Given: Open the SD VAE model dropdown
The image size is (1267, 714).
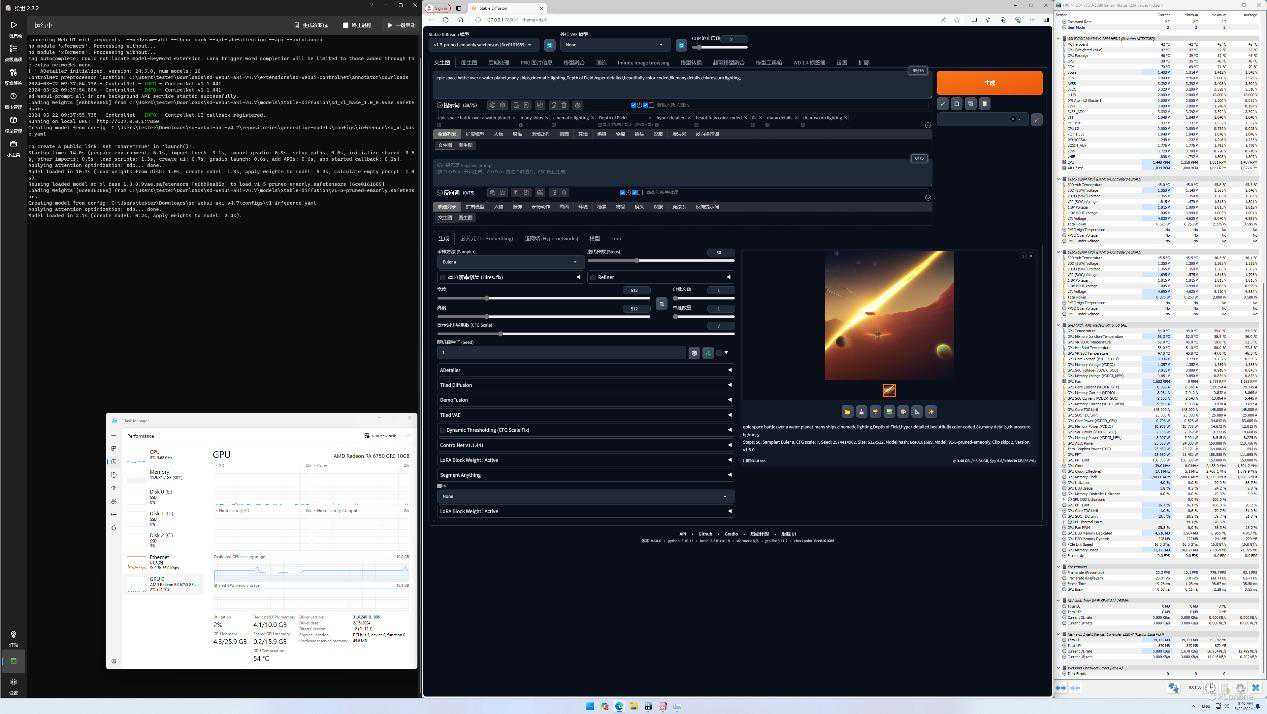Looking at the screenshot, I should point(614,45).
